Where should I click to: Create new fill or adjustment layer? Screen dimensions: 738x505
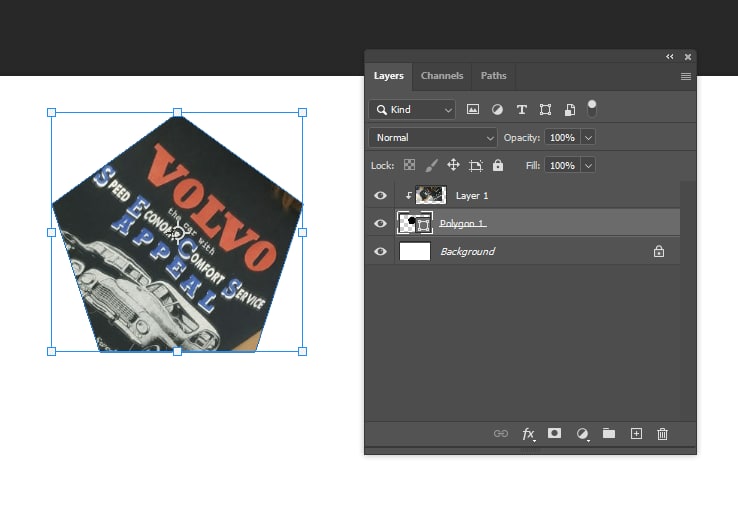click(582, 433)
